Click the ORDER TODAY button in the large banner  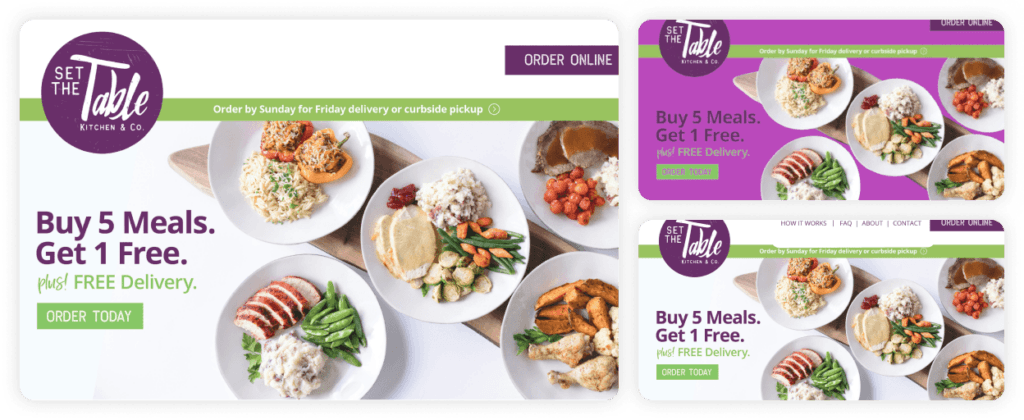point(89,316)
